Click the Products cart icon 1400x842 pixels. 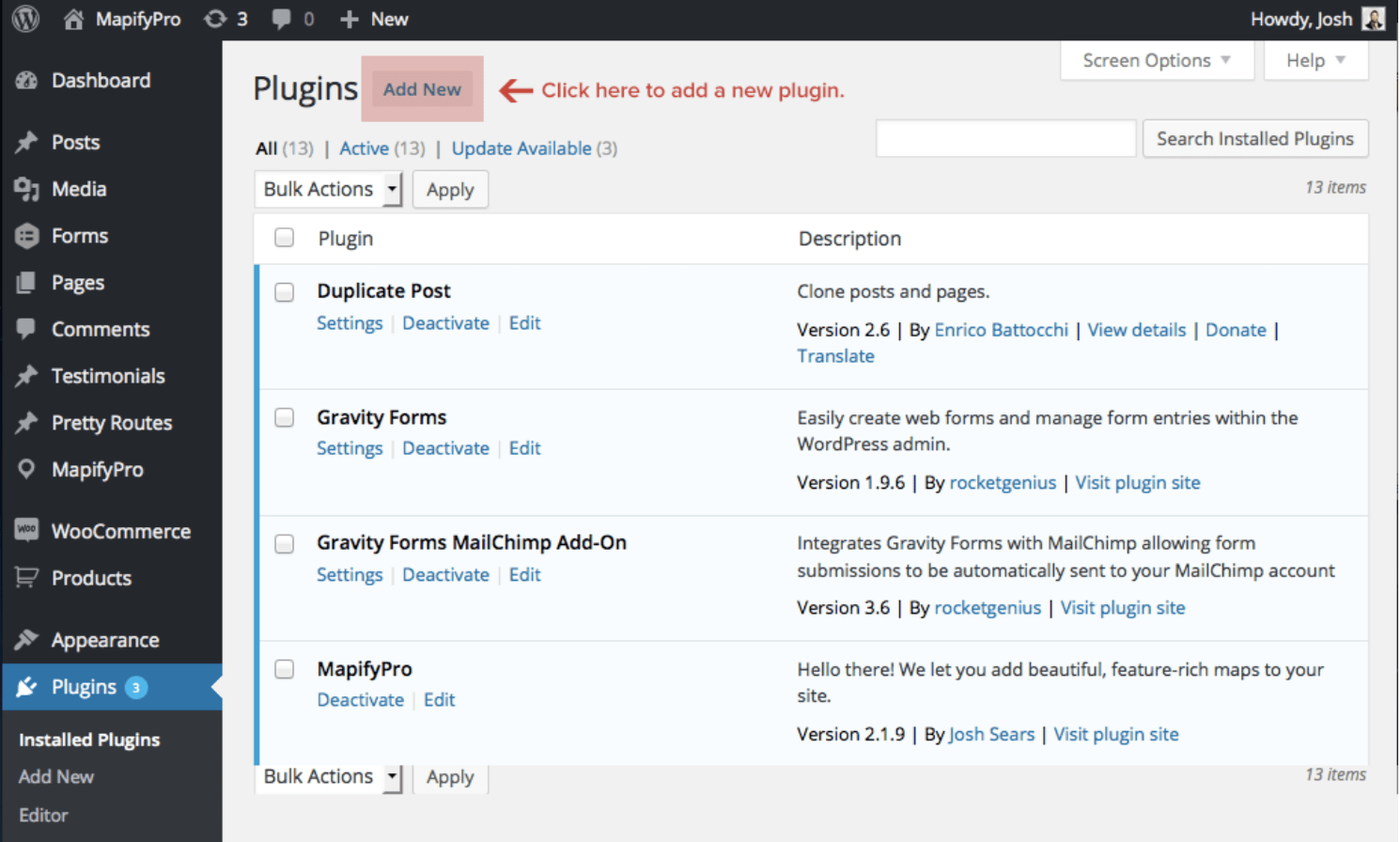point(26,578)
